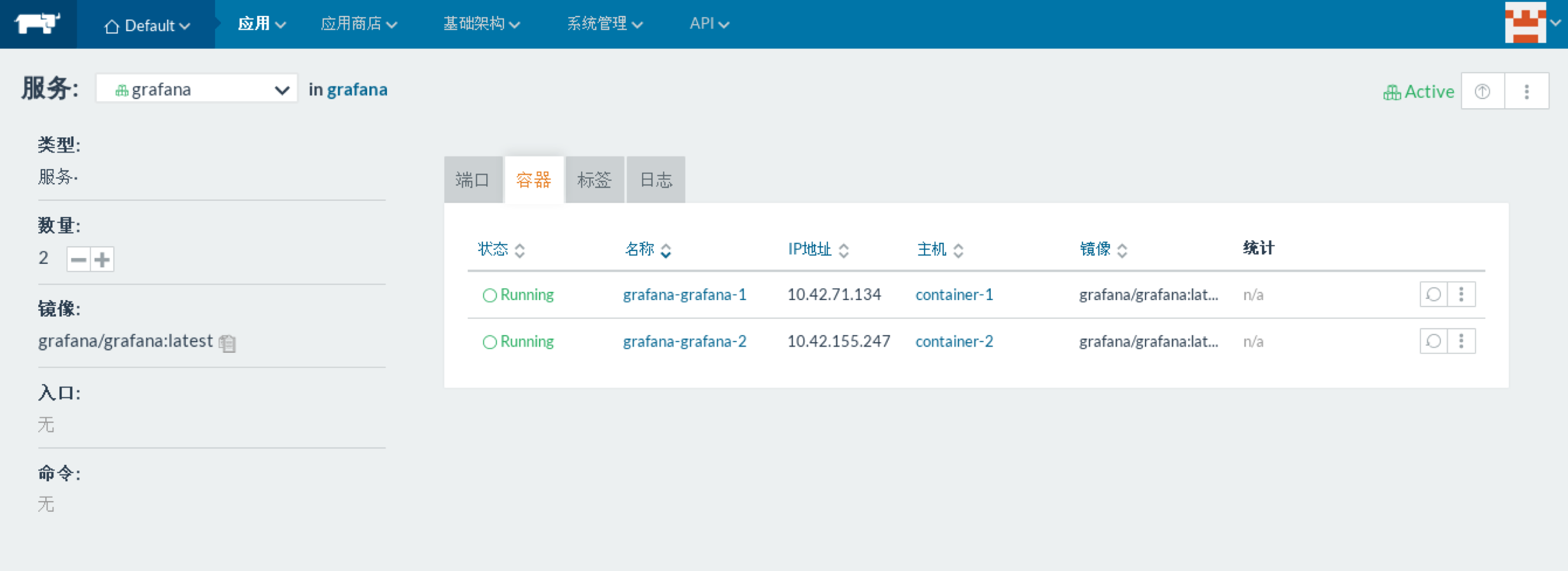Restart the grafana-grafana-1 container

(x=1433, y=294)
